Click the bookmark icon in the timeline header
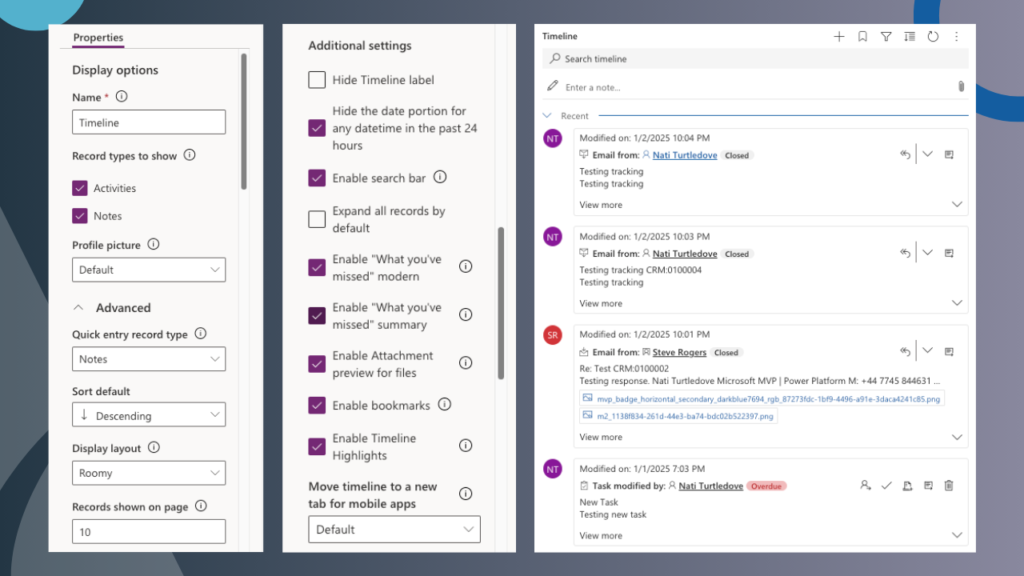This screenshot has width=1024, height=576. (862, 36)
